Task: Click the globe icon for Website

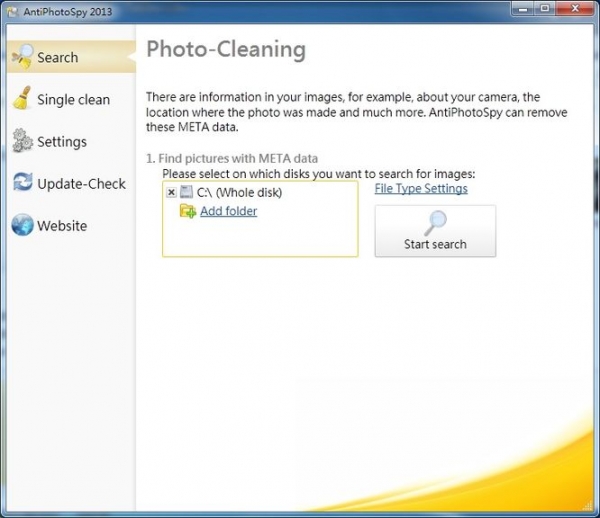Action: 22,225
